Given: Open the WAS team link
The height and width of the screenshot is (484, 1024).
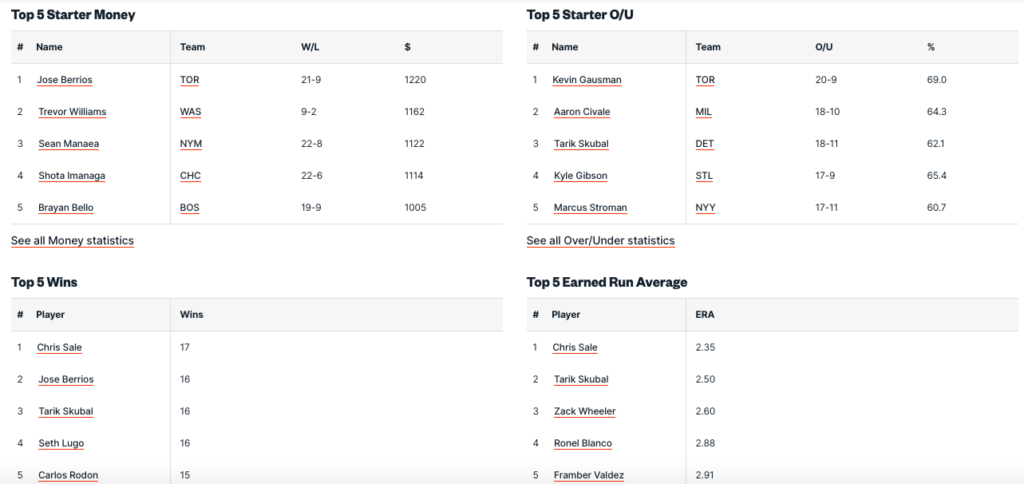Looking at the screenshot, I should [190, 112].
